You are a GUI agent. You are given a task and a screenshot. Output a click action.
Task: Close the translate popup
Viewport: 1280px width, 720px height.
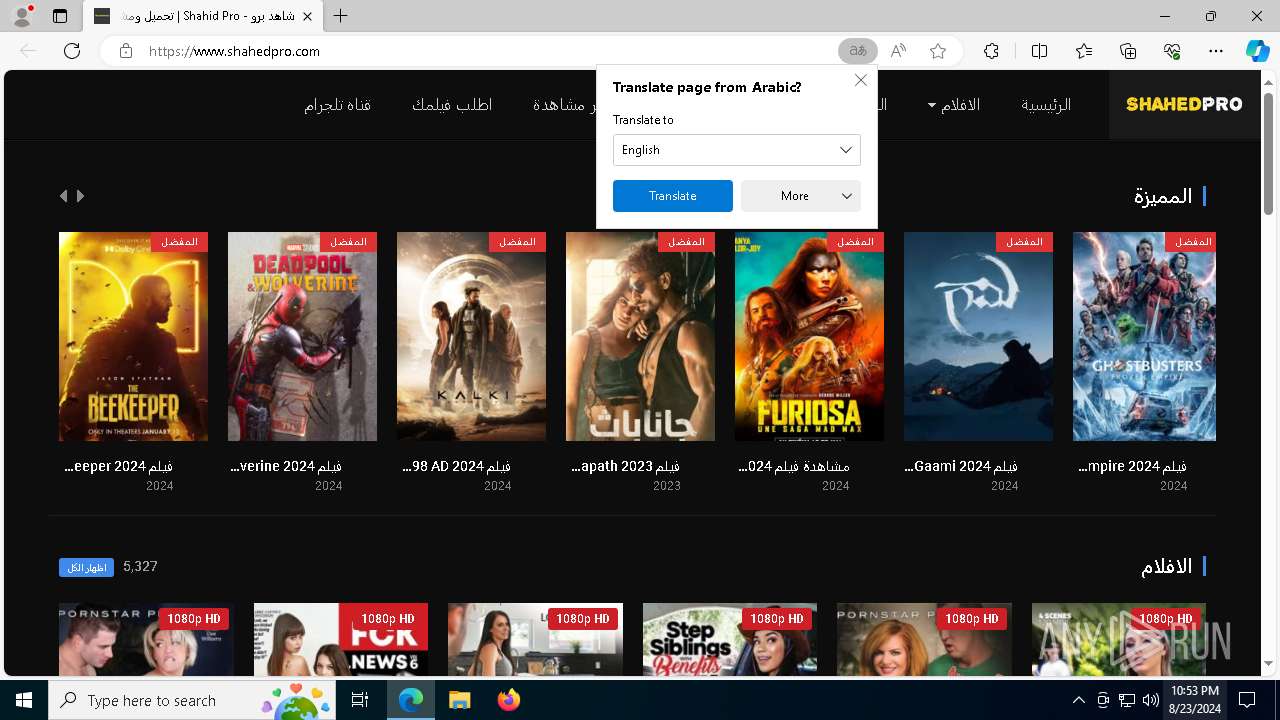point(861,80)
